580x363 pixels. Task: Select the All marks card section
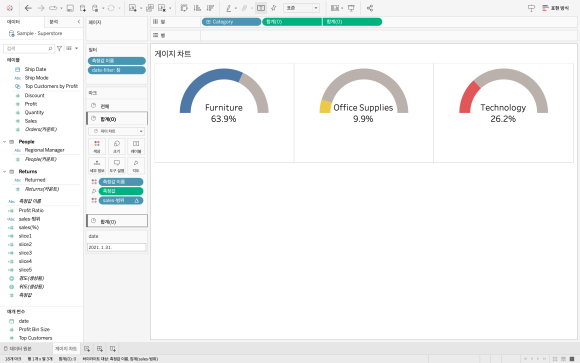[x=117, y=106]
